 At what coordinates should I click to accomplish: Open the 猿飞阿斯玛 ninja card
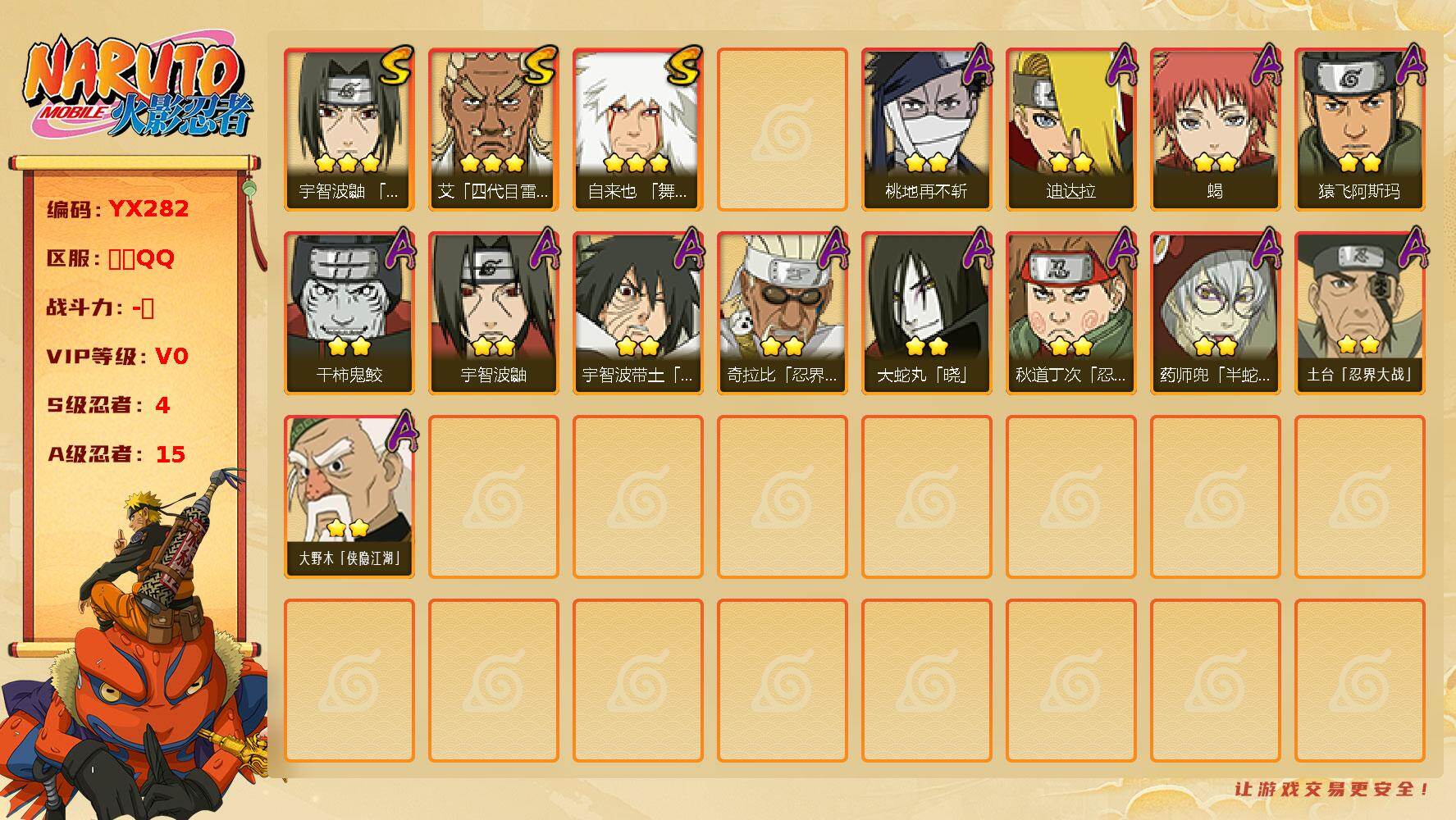pos(1359,129)
